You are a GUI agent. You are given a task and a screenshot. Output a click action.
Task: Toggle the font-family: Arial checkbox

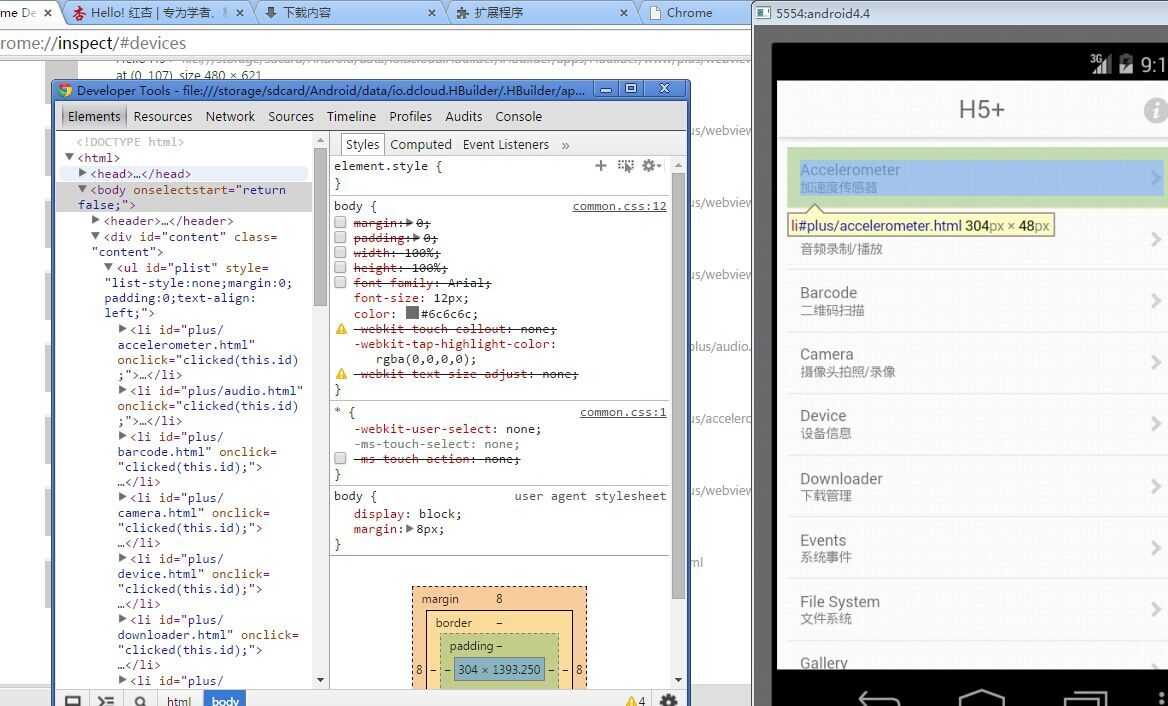[x=340, y=282]
